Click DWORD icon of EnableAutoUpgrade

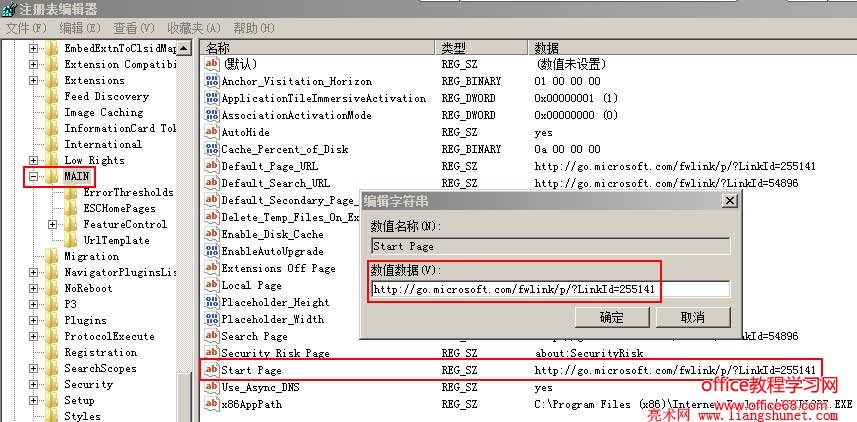212,251
